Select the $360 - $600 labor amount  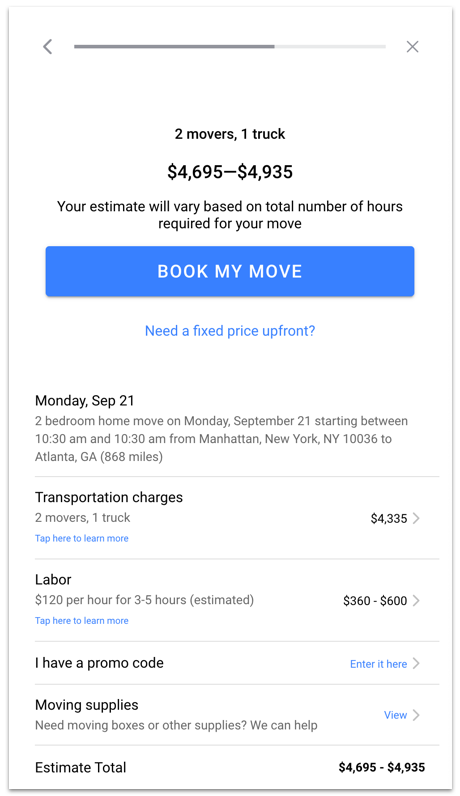375,601
